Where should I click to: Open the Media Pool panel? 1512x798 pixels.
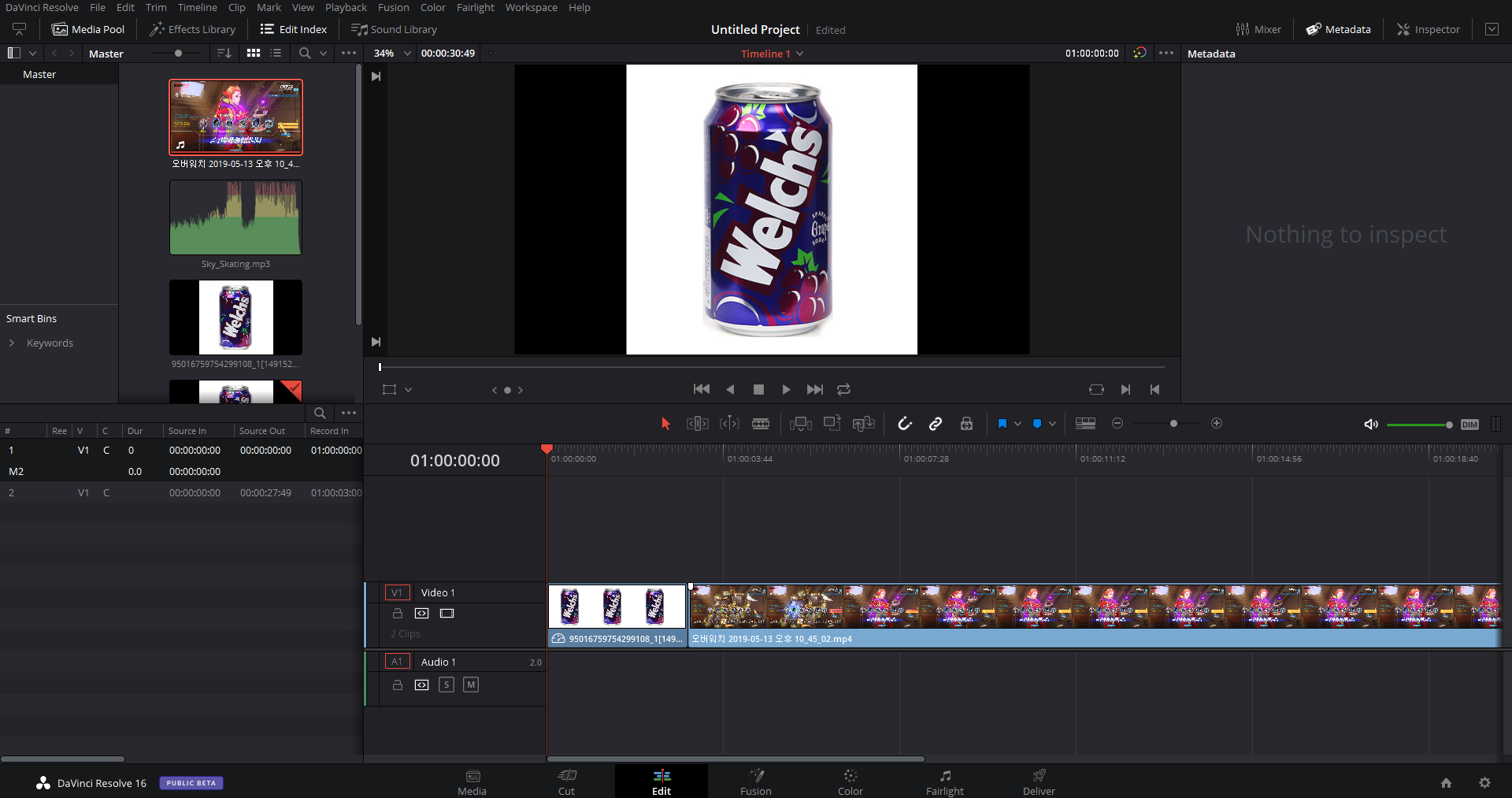88,29
